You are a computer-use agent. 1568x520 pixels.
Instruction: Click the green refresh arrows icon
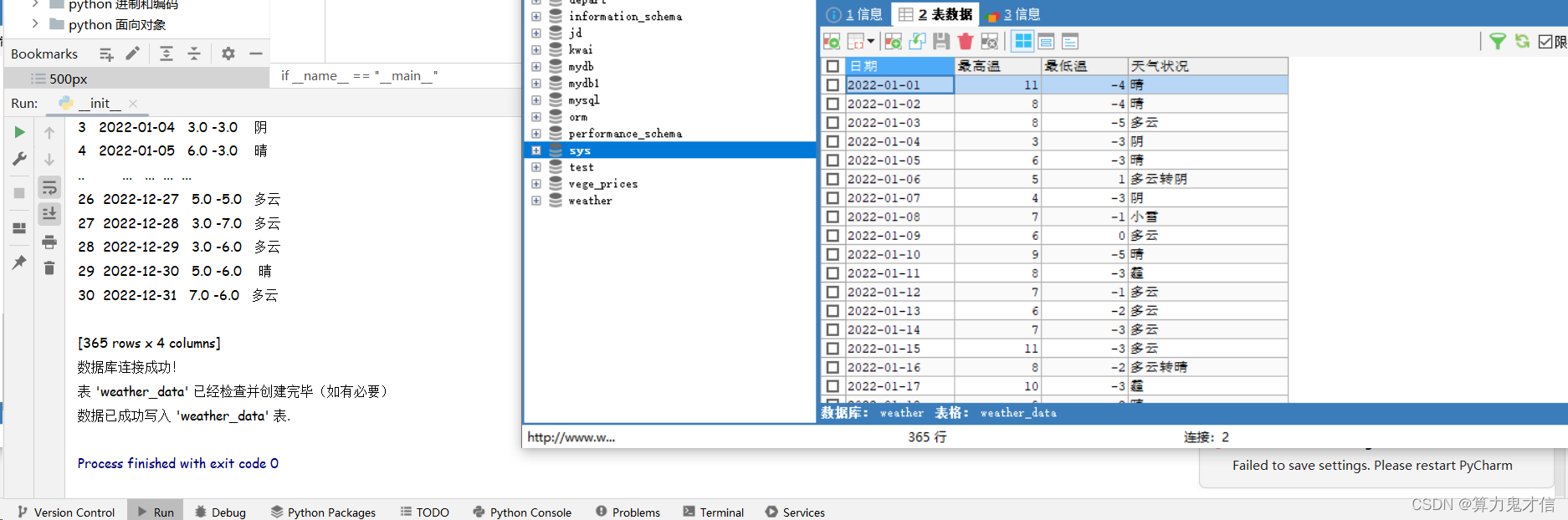pos(1522,41)
